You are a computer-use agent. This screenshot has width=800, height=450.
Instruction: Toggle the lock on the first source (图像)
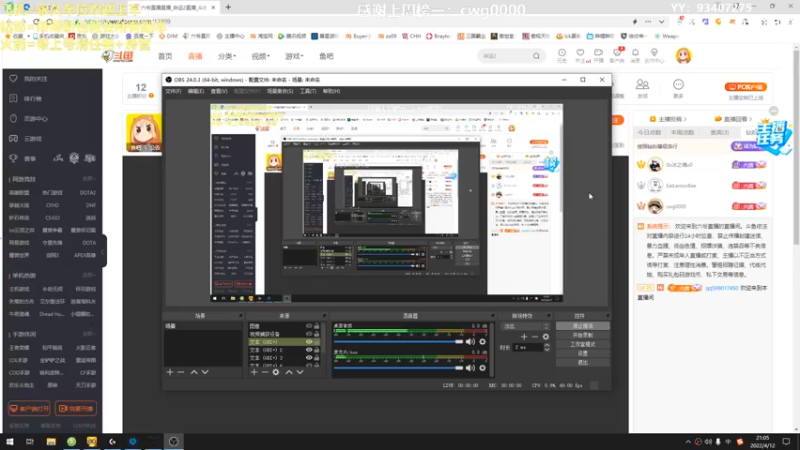[x=317, y=326]
